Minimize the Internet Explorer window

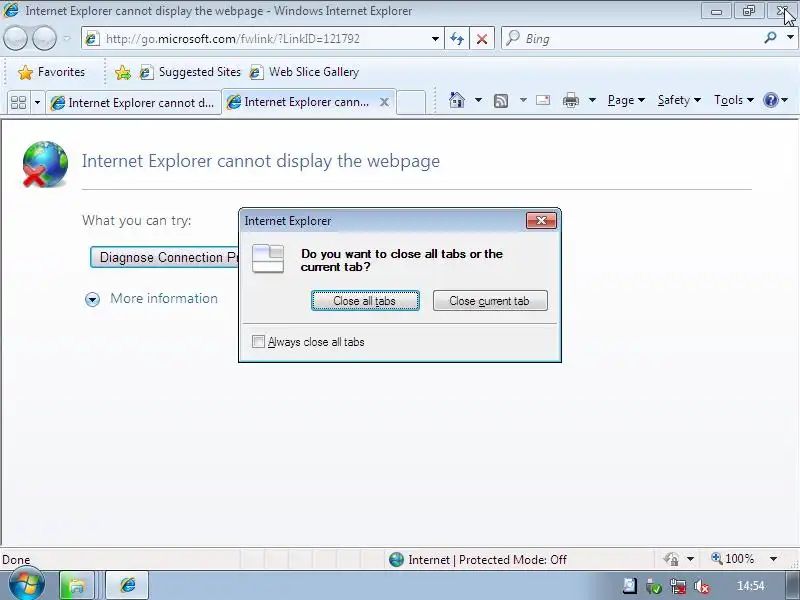pyautogui.click(x=716, y=11)
